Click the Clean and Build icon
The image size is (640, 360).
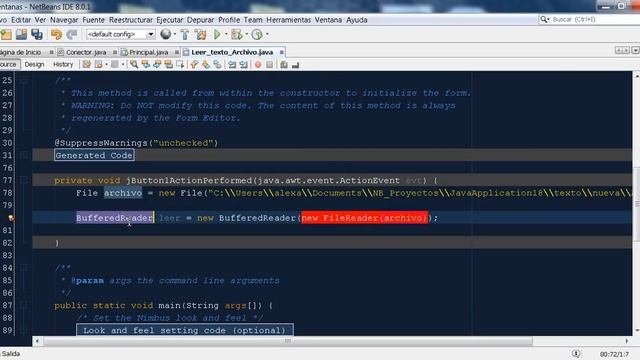pyautogui.click(x=200, y=35)
